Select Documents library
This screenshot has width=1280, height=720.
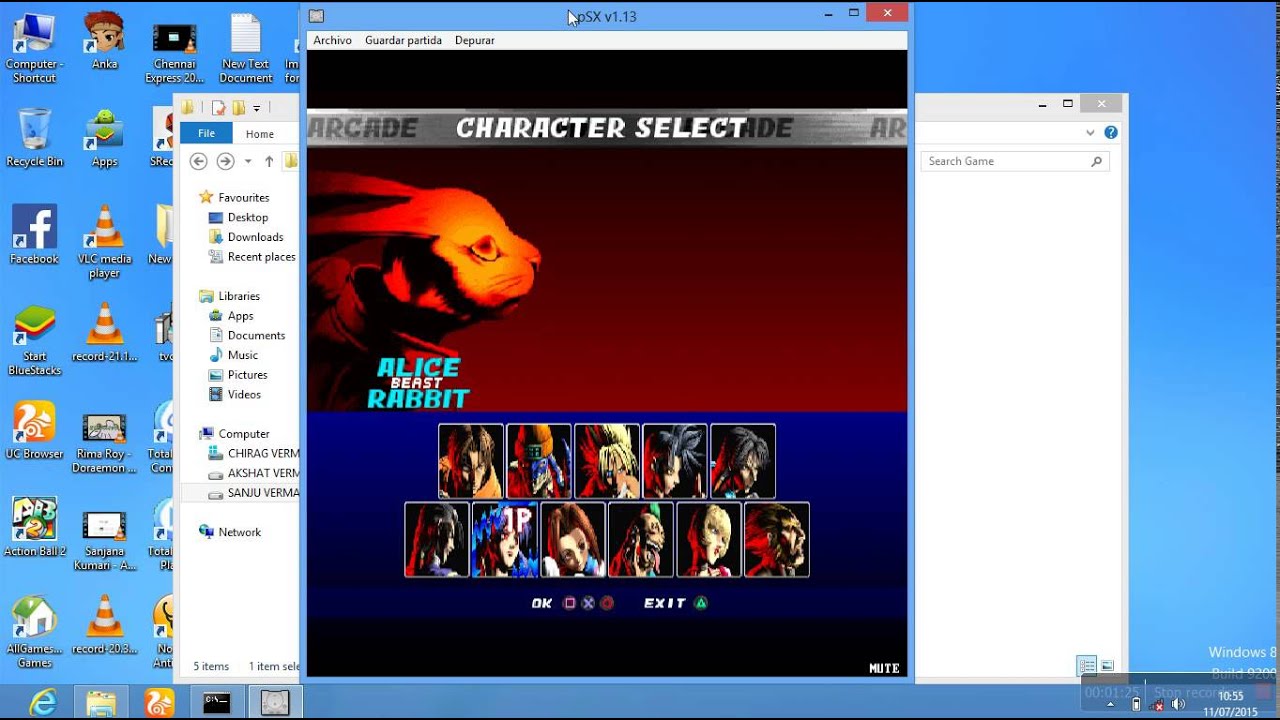tap(247, 335)
